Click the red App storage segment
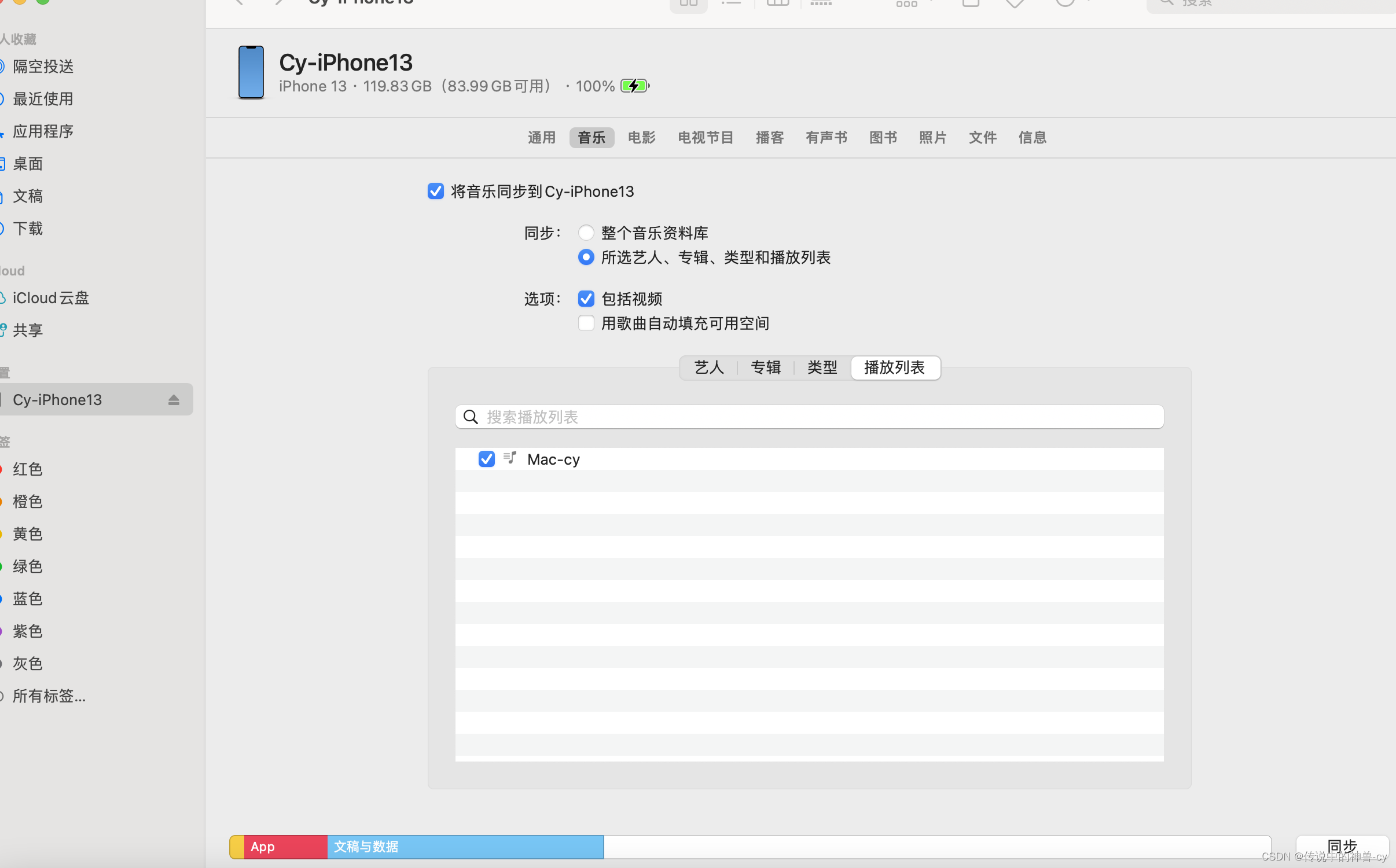1396x868 pixels. (285, 847)
